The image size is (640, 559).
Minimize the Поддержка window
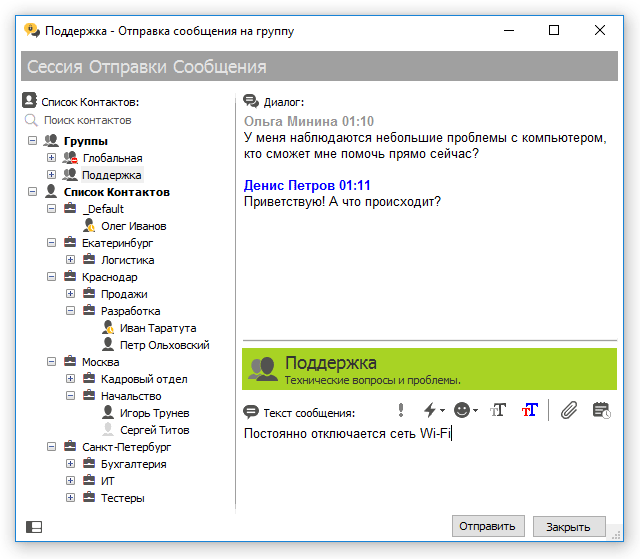[509, 30]
